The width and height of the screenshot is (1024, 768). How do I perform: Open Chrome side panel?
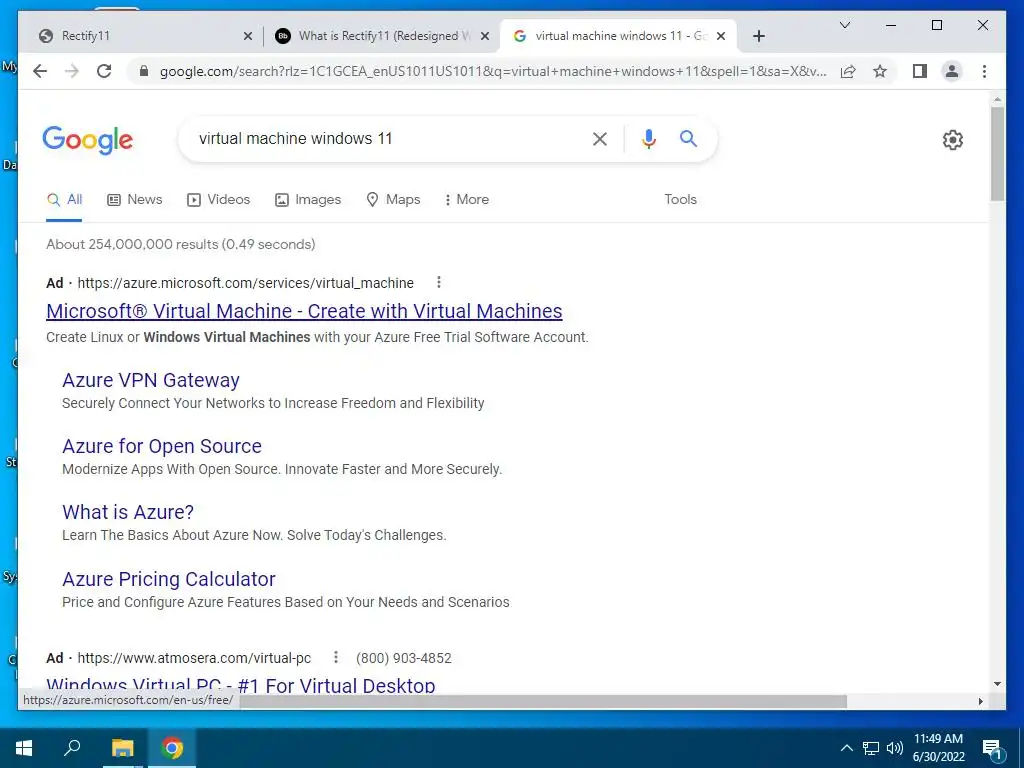[920, 71]
